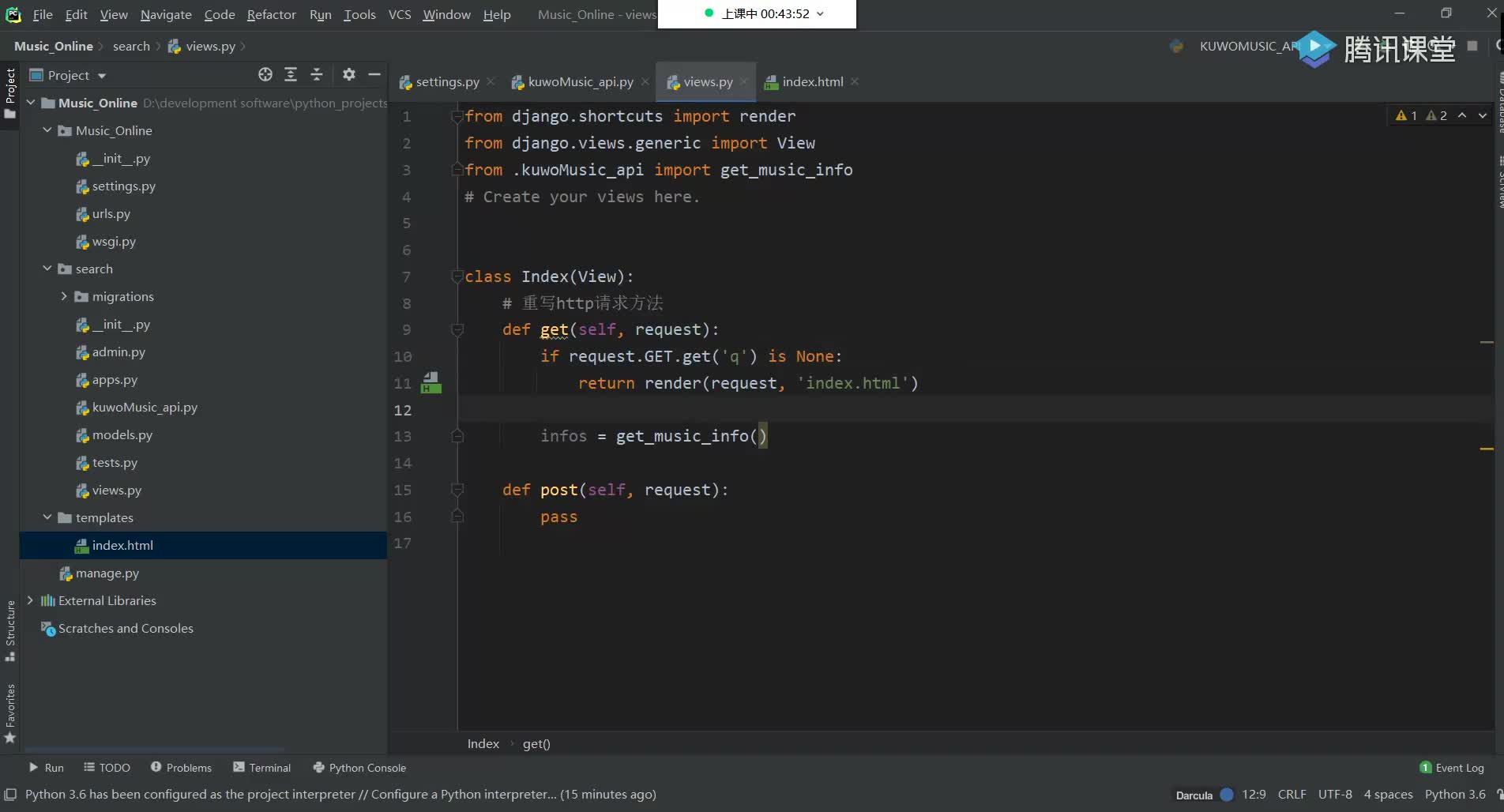Click the locate/select opened file target icon

pyautogui.click(x=265, y=74)
